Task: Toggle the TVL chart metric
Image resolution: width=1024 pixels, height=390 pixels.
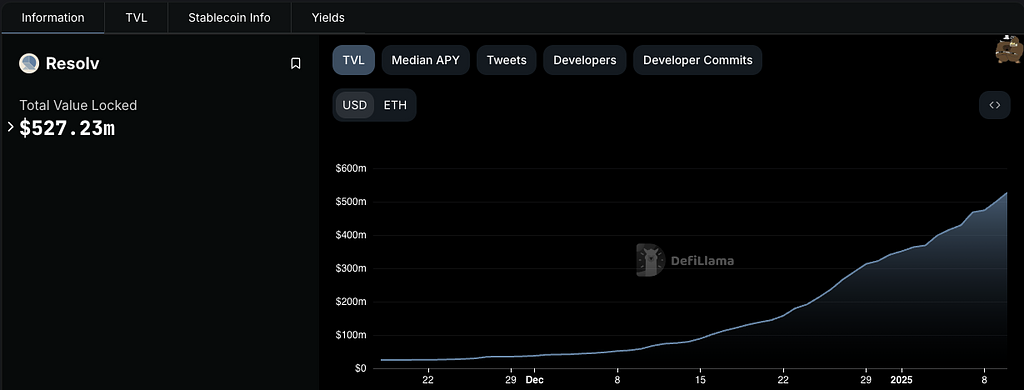Action: [353, 60]
